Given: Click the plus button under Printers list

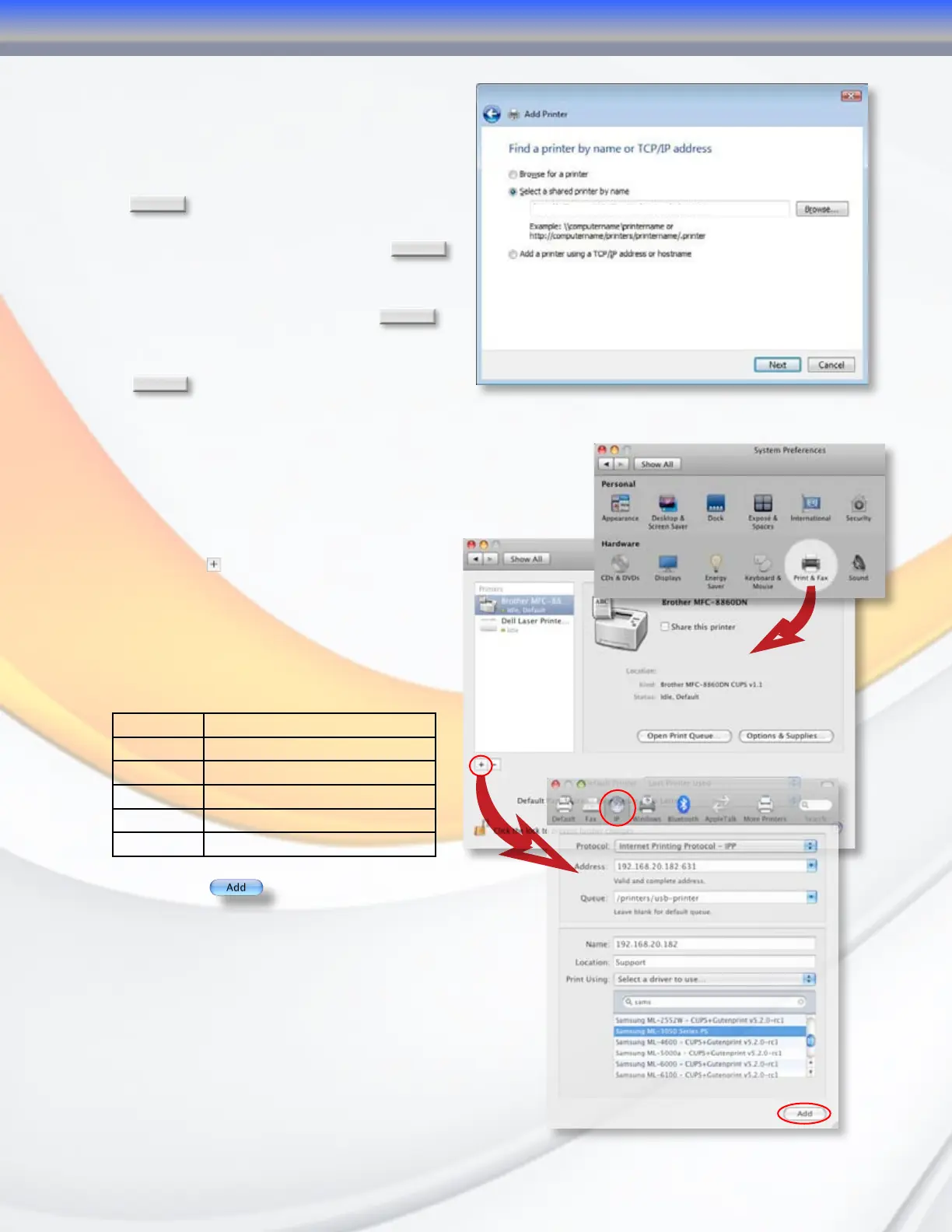Looking at the screenshot, I should (481, 765).
